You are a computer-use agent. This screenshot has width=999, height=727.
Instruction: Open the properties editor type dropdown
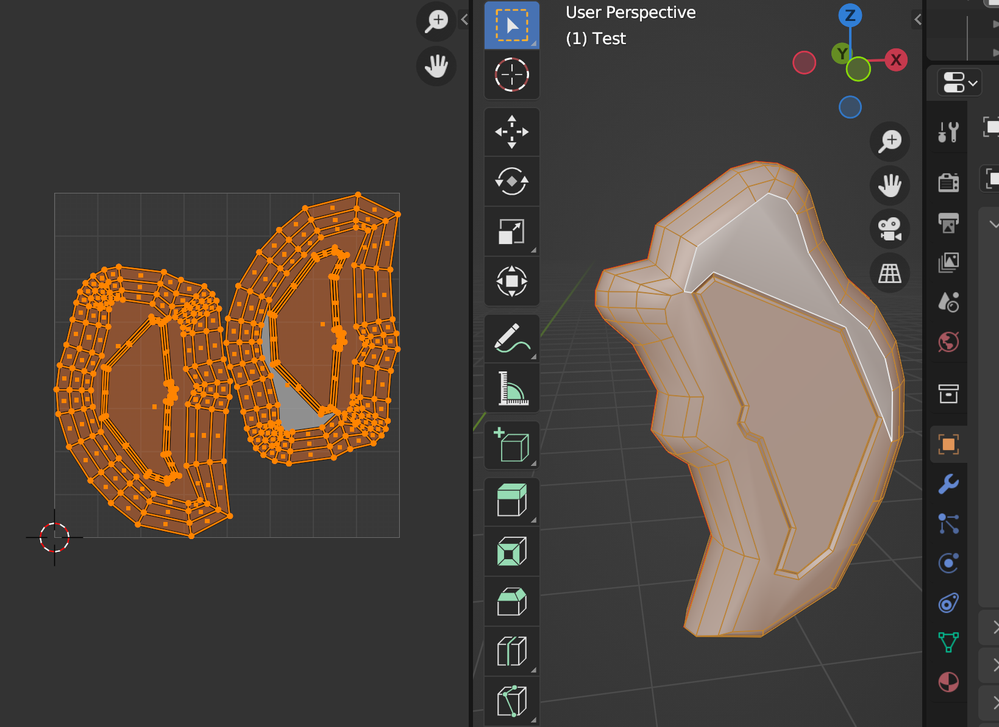[958, 82]
